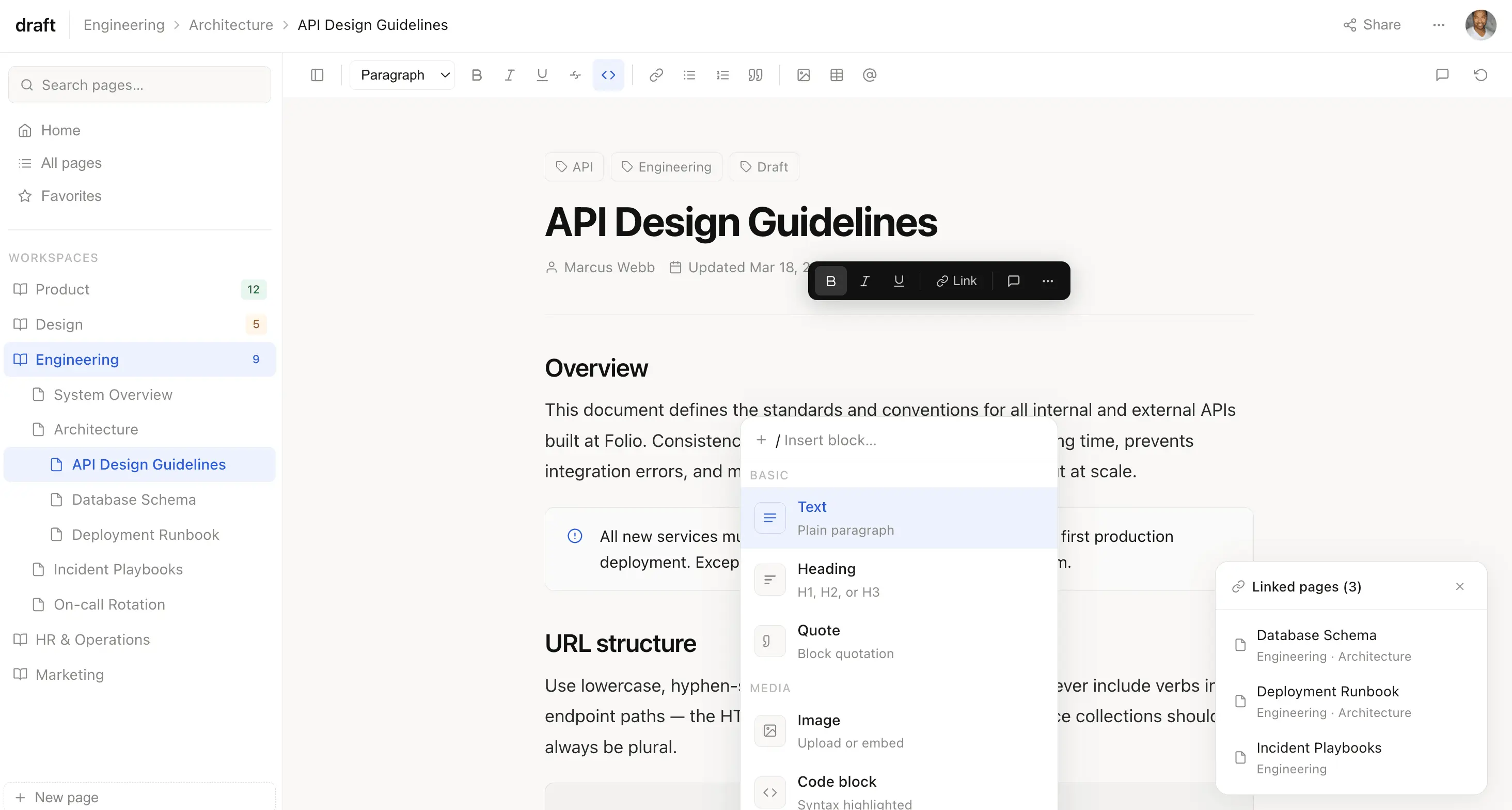Insert link from the top toolbar
This screenshot has width=1512, height=810.
tap(656, 75)
